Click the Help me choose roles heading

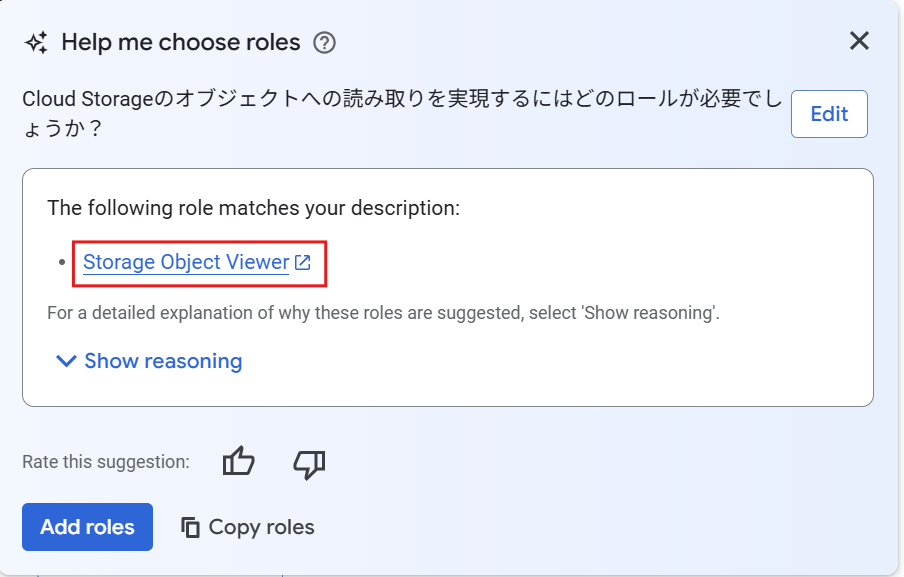pyautogui.click(x=181, y=42)
